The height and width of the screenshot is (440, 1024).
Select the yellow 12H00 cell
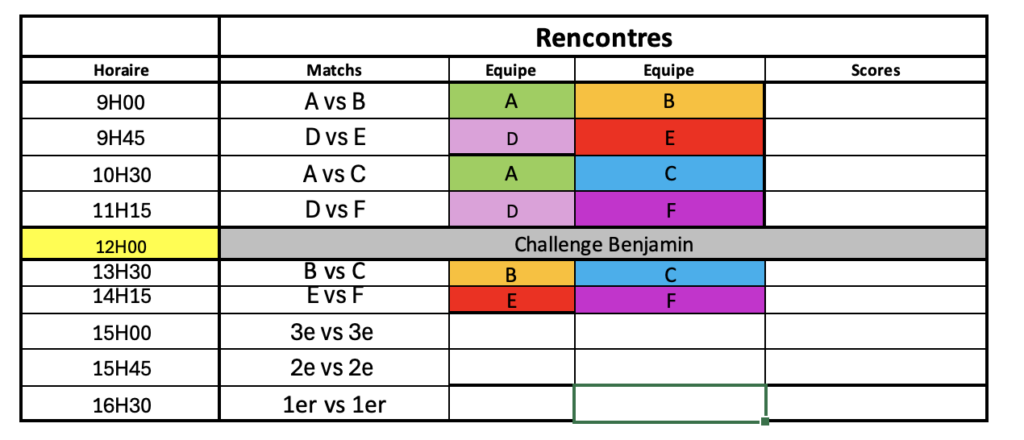point(120,243)
